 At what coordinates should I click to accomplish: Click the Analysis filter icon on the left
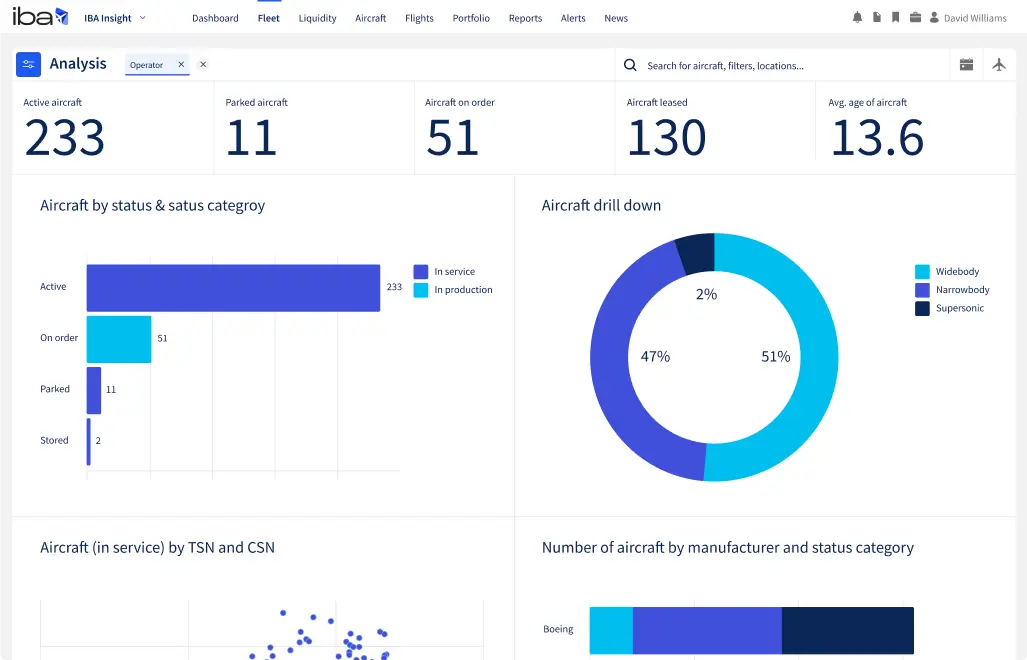point(28,63)
